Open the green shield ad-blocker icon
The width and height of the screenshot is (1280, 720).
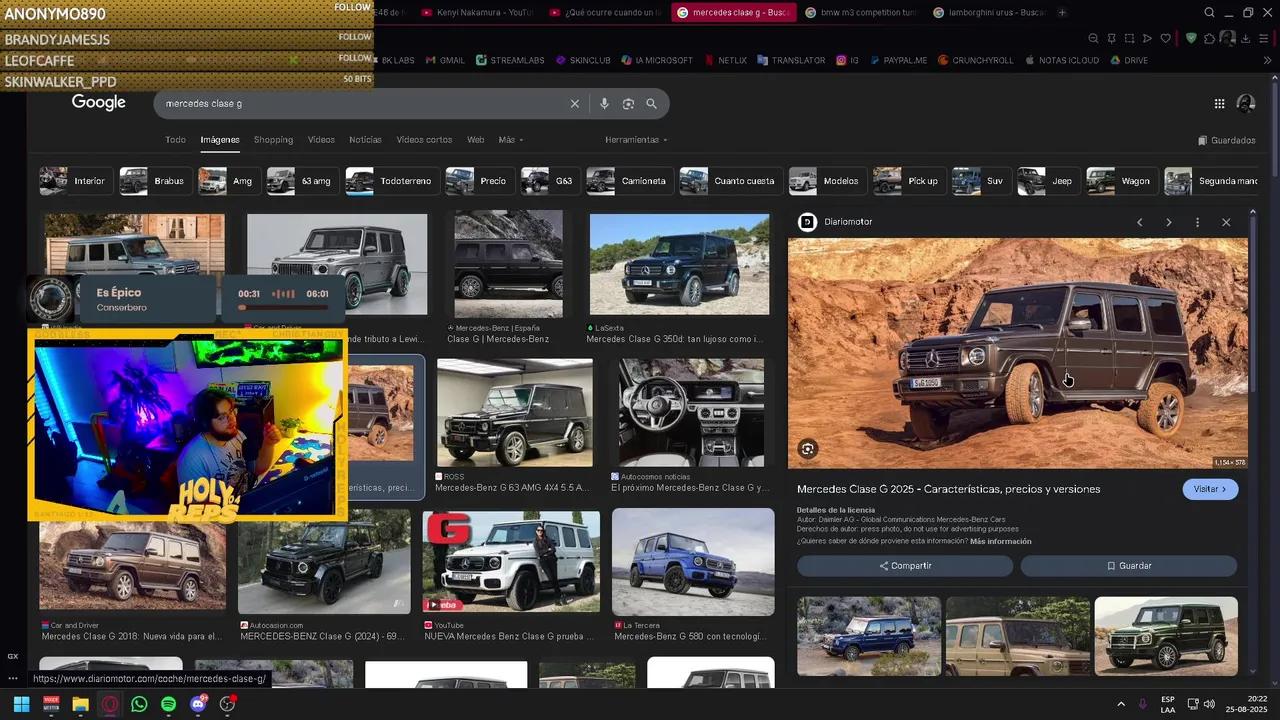click(1191, 39)
